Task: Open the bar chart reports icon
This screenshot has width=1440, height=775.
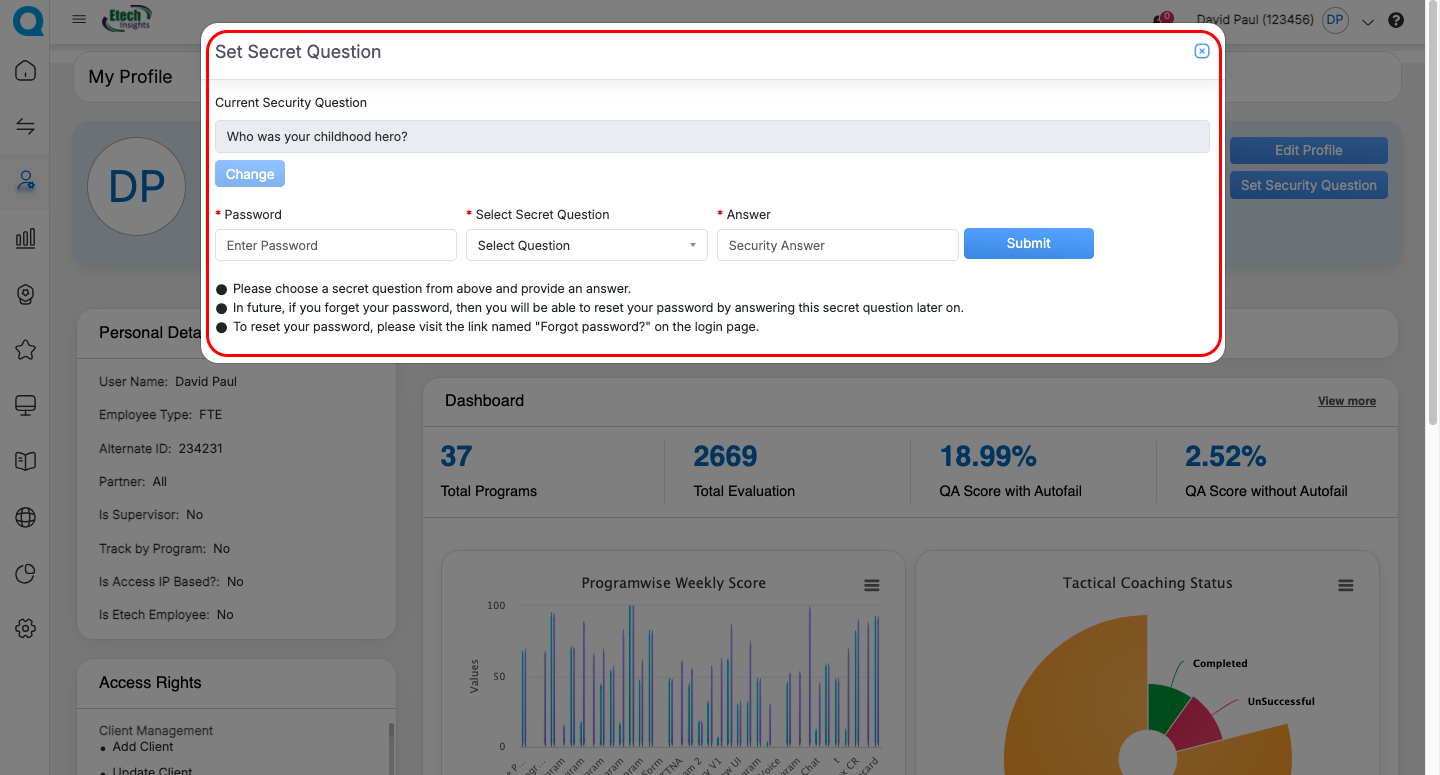Action: 25,238
